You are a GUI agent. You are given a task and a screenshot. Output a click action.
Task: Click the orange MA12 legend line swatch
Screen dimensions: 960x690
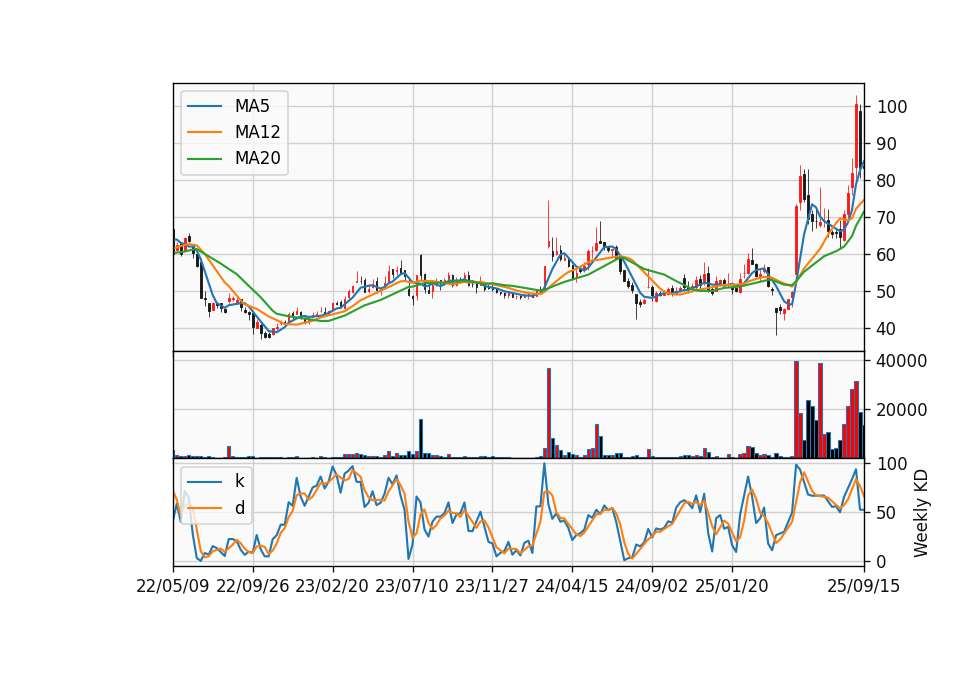(204, 132)
